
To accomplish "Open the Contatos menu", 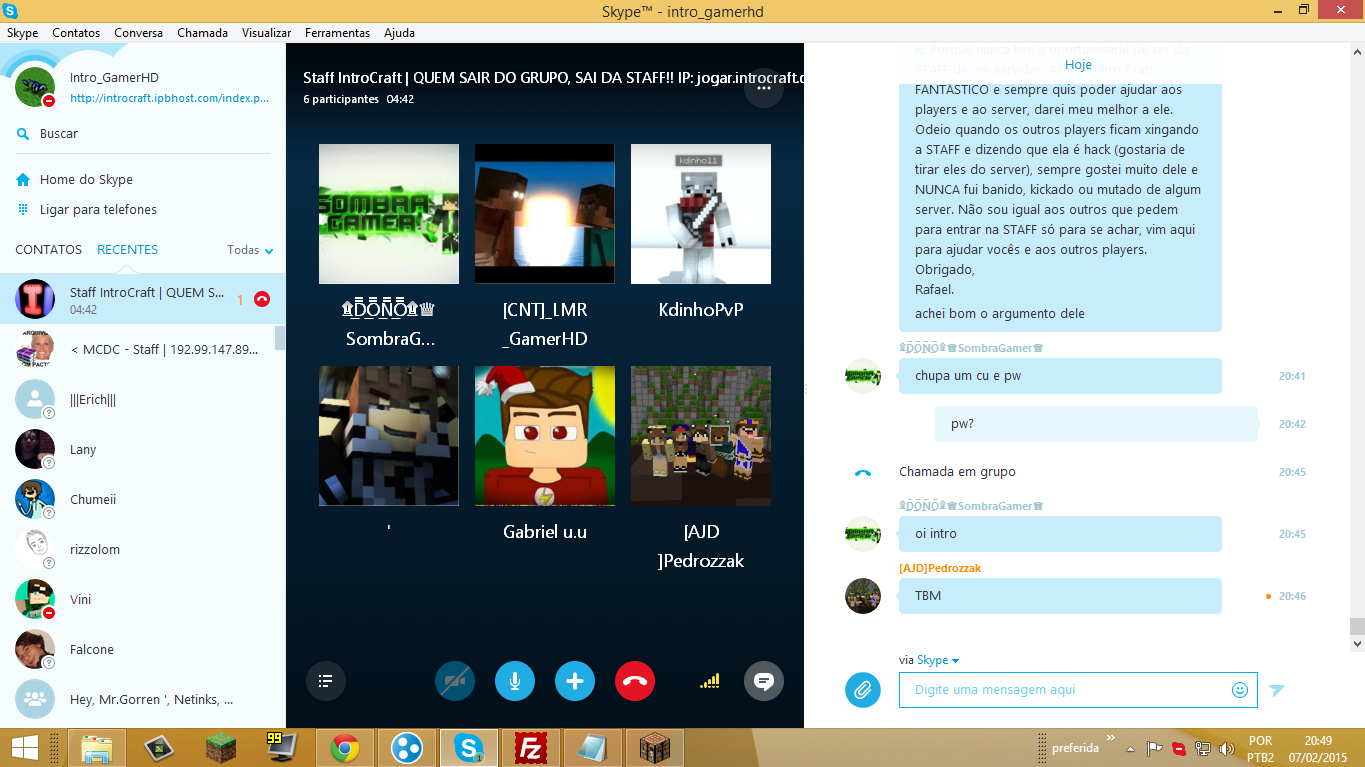I will pos(76,33).
